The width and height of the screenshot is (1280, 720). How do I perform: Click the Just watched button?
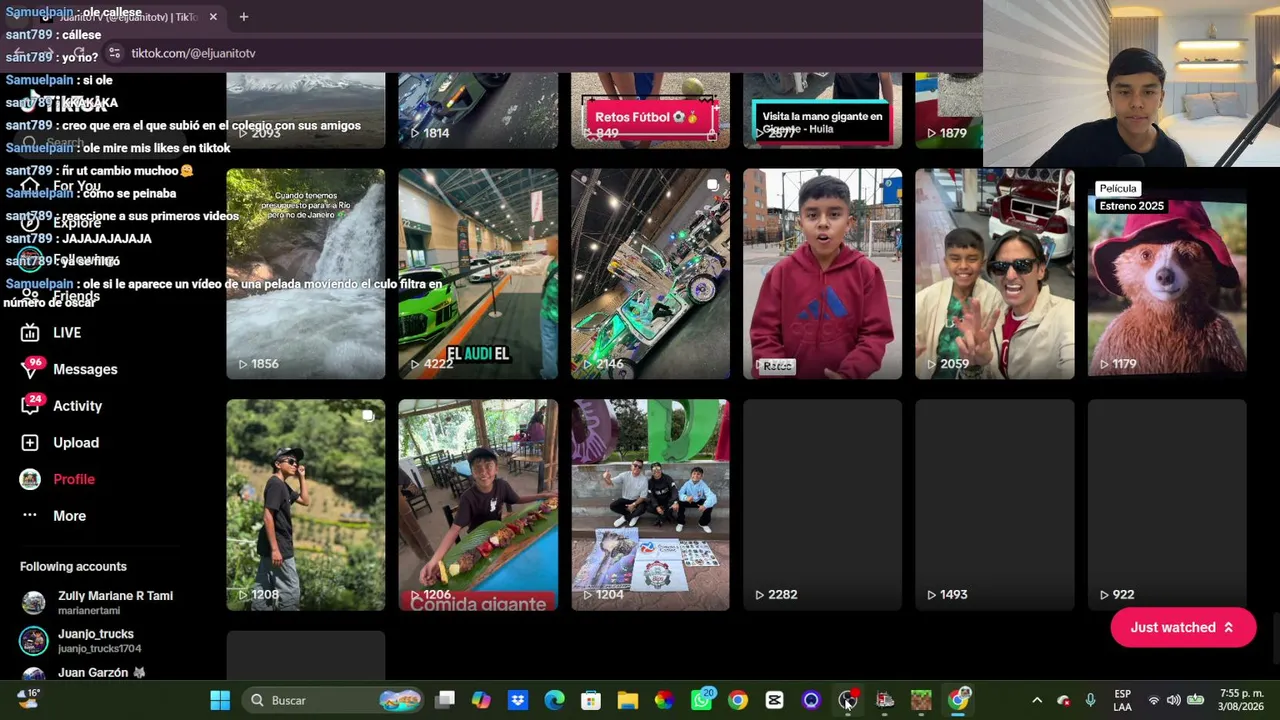[x=1183, y=628]
